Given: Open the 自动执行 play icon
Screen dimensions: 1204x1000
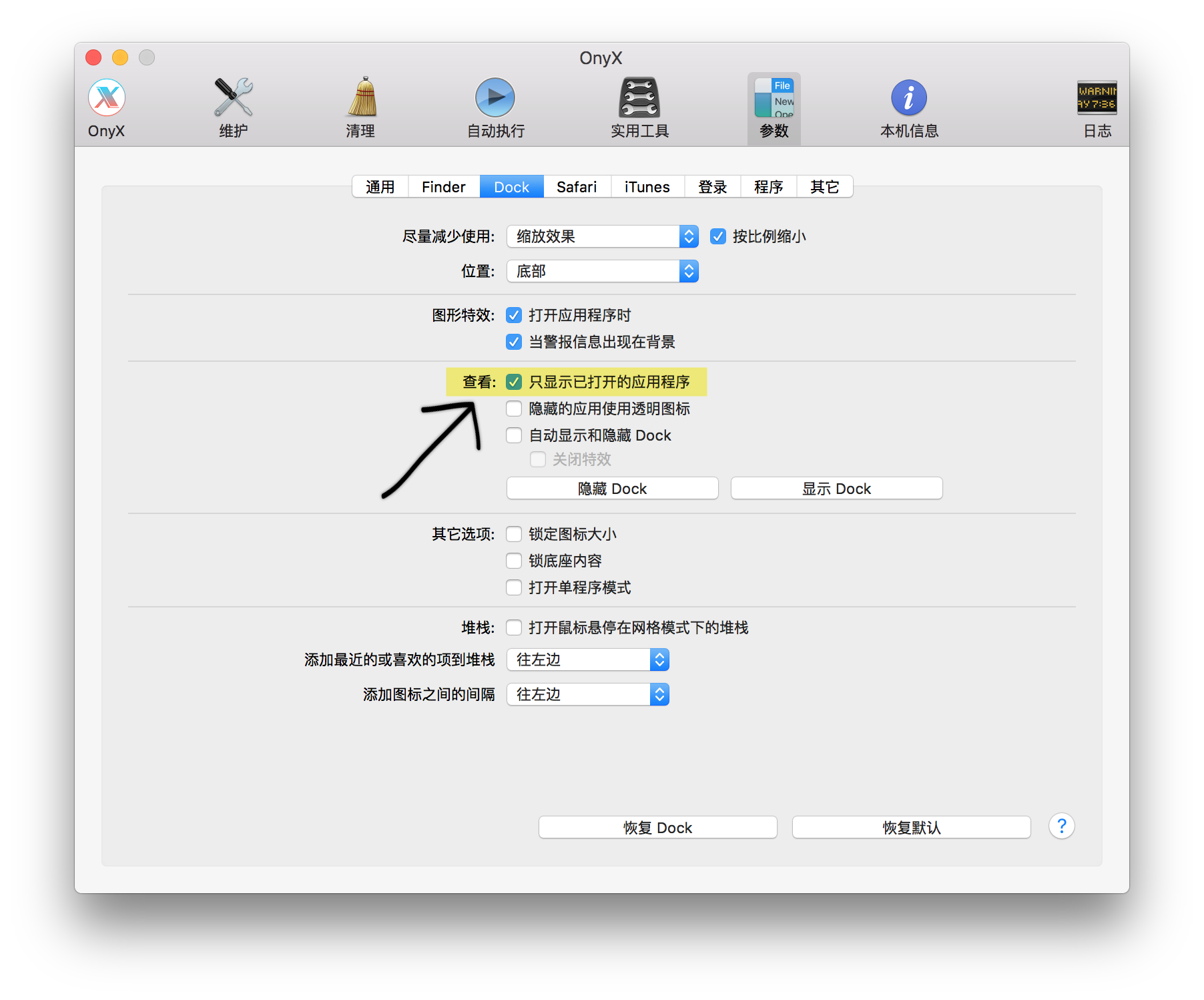Looking at the screenshot, I should point(495,108).
